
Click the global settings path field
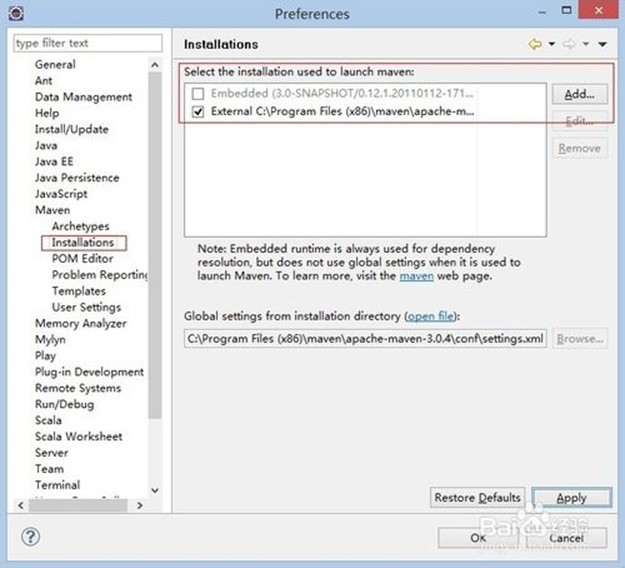pyautogui.click(x=365, y=339)
